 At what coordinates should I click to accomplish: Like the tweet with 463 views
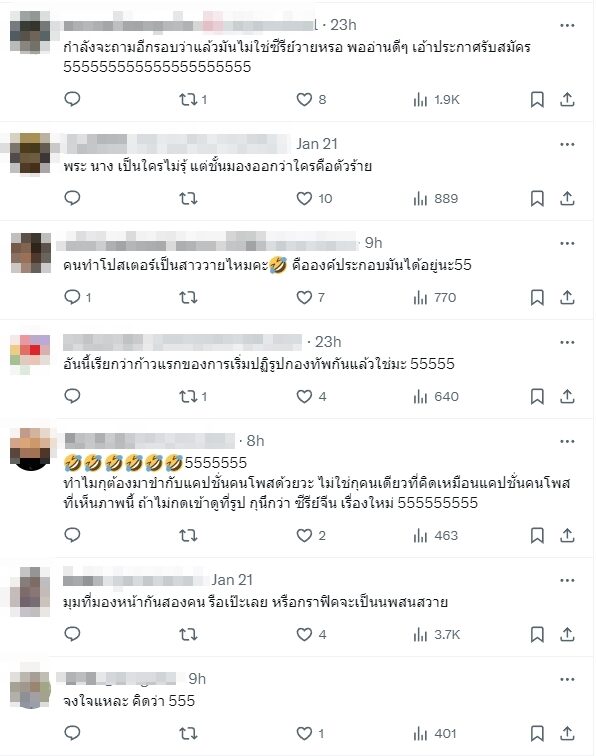pos(304,535)
